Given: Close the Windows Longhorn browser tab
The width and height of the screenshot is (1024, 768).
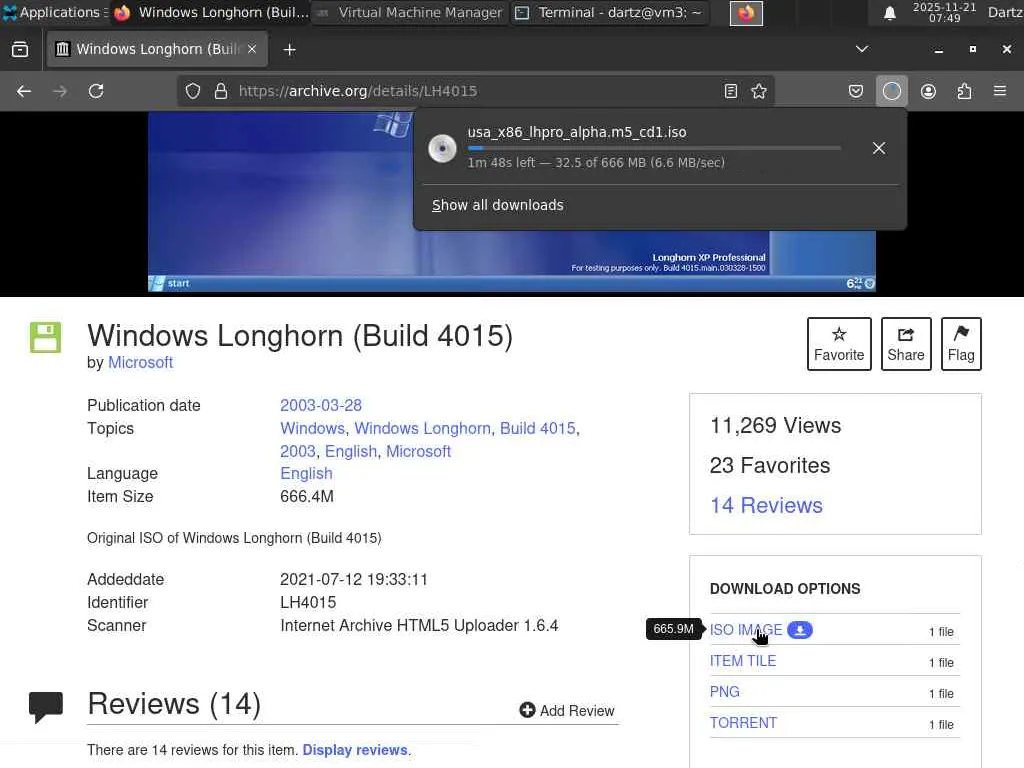Looking at the screenshot, I should pos(252,49).
